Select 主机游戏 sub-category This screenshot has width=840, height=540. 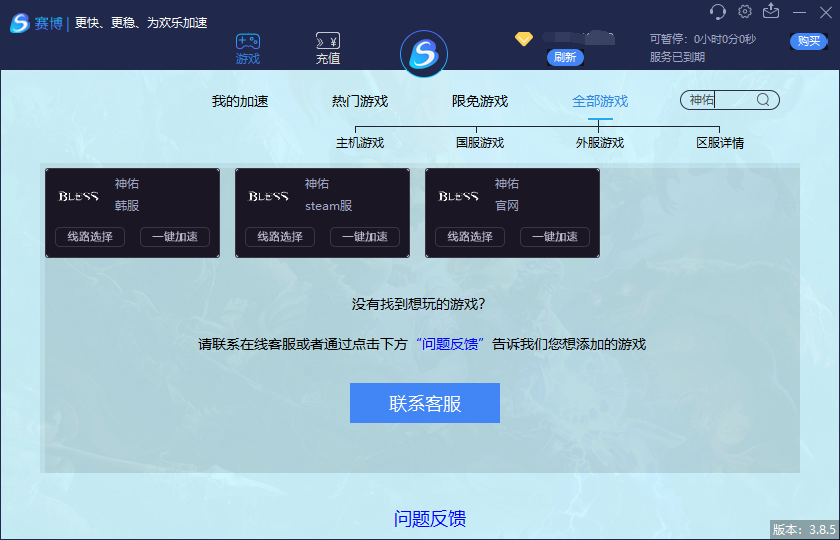pyautogui.click(x=360, y=143)
